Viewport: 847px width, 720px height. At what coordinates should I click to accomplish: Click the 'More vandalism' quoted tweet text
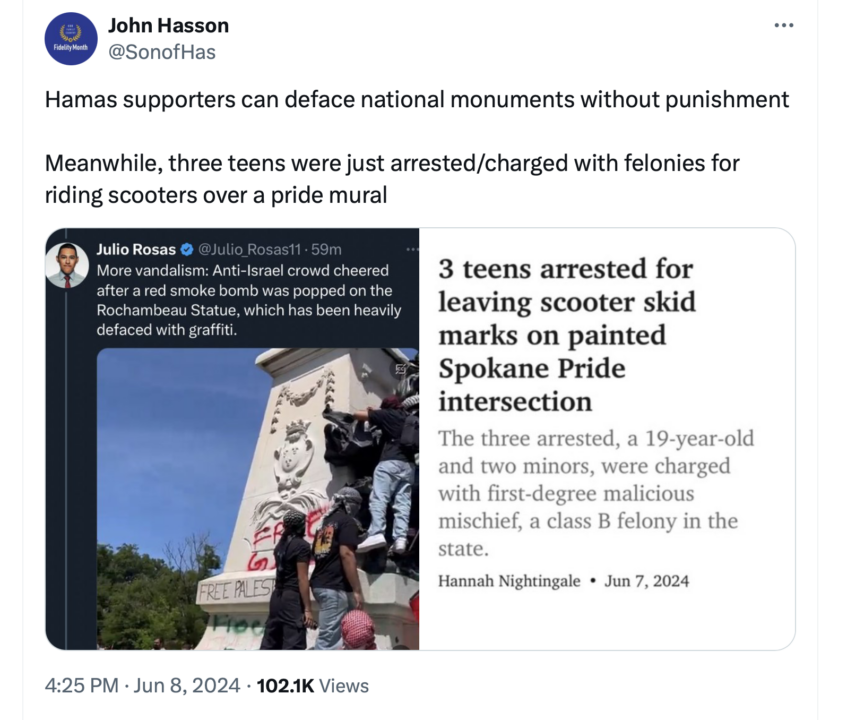249,300
